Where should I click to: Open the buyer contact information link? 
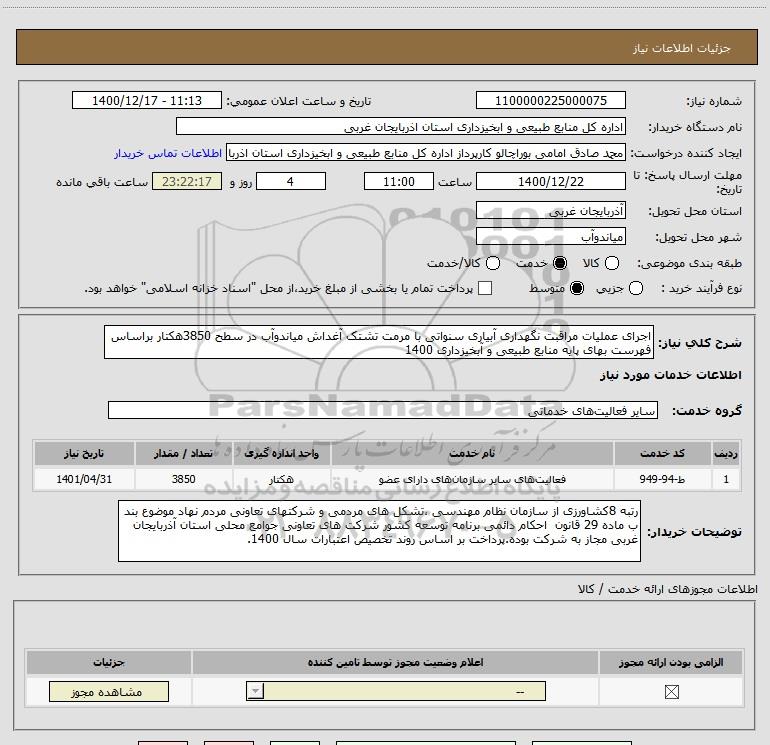click(168, 153)
